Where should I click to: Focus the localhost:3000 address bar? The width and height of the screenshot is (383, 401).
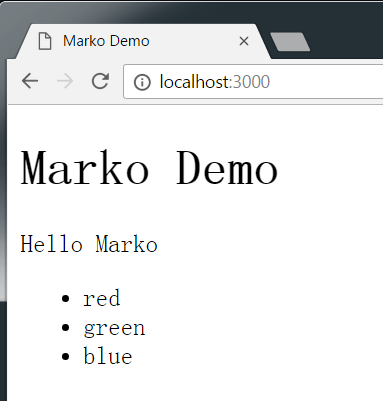(253, 82)
